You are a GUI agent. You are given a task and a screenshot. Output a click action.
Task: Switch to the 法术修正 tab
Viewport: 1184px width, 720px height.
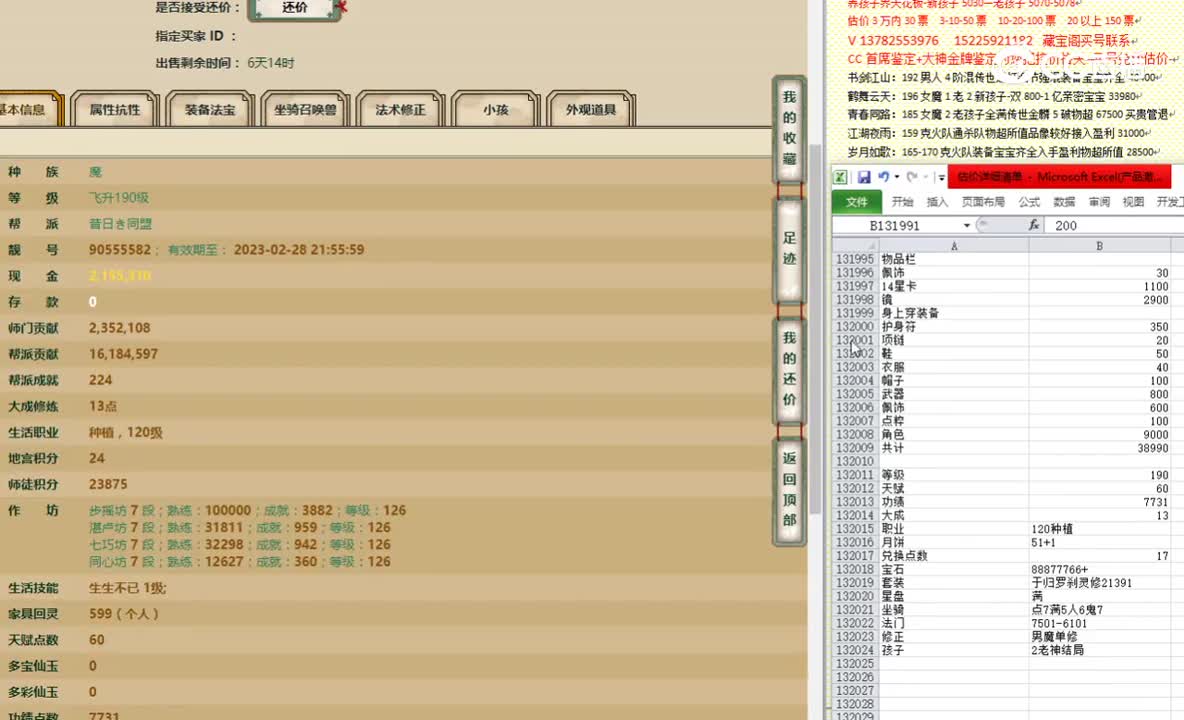pos(400,110)
